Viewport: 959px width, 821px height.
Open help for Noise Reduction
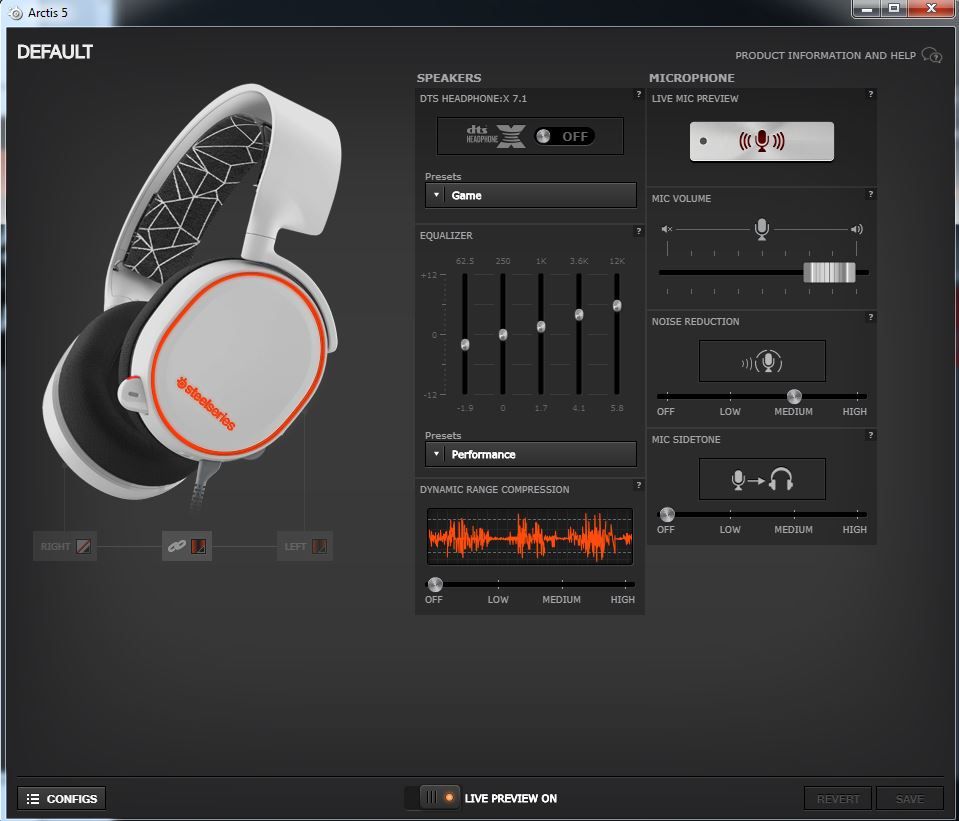click(870, 318)
